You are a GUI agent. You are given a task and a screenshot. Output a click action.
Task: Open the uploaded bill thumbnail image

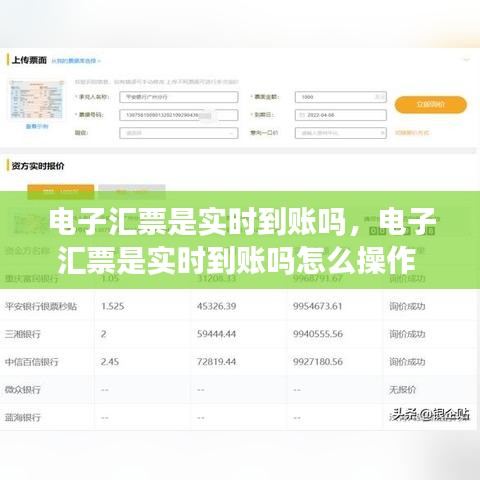click(x=36, y=99)
